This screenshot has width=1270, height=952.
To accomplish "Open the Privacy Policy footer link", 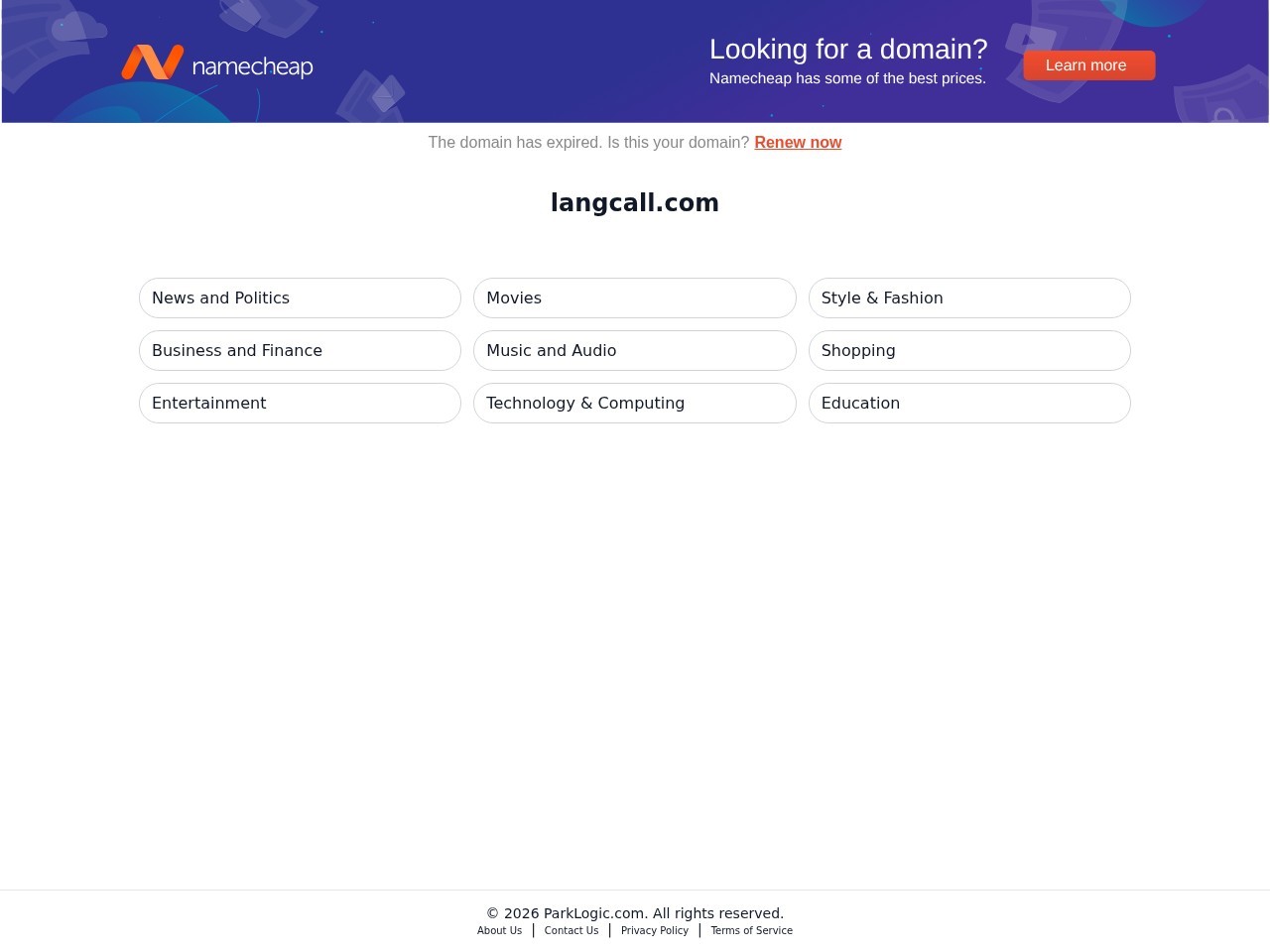I will pos(655,930).
